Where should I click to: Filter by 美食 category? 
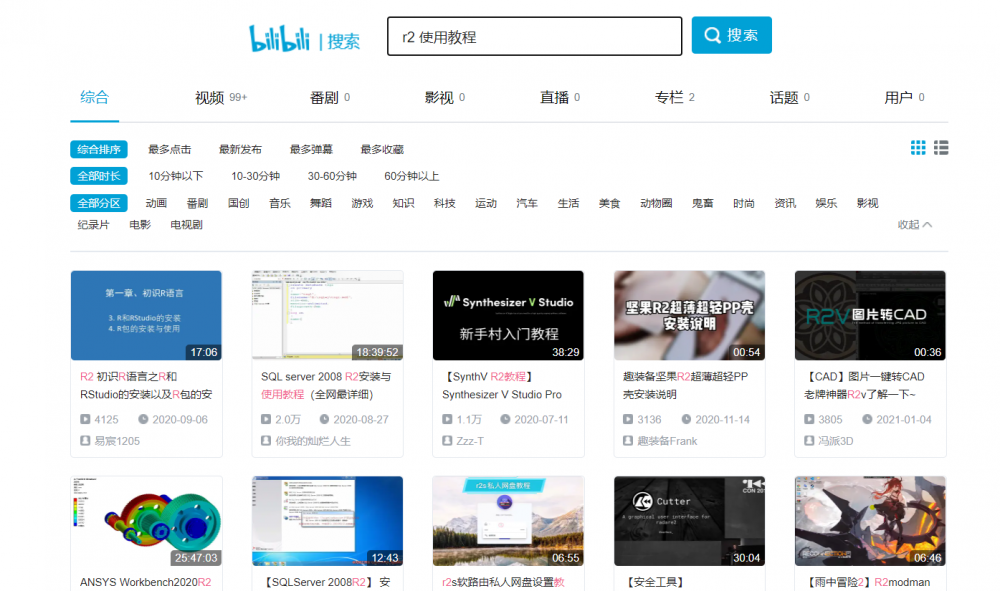(x=609, y=203)
